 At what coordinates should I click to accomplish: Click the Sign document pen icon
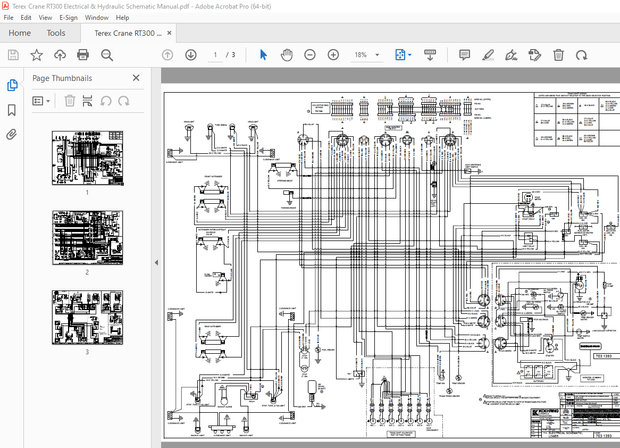point(511,55)
